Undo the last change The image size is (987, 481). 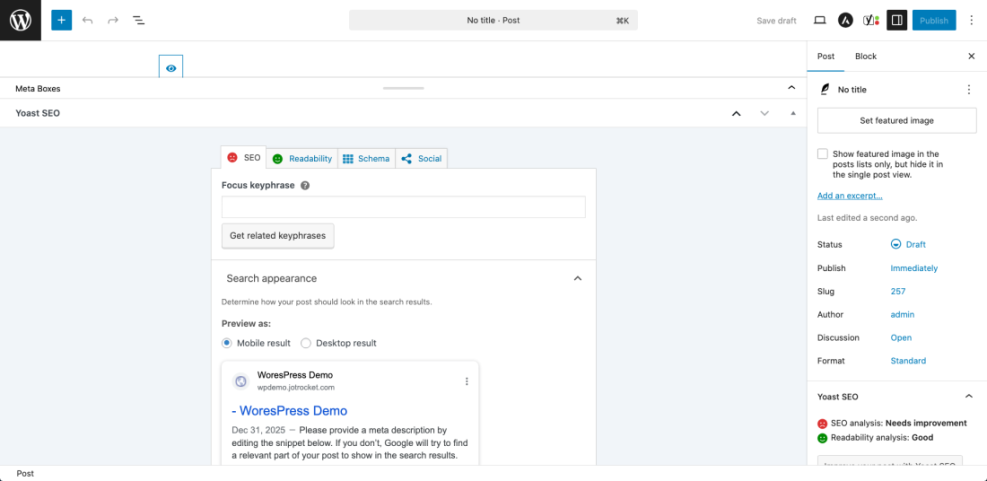(x=87, y=20)
